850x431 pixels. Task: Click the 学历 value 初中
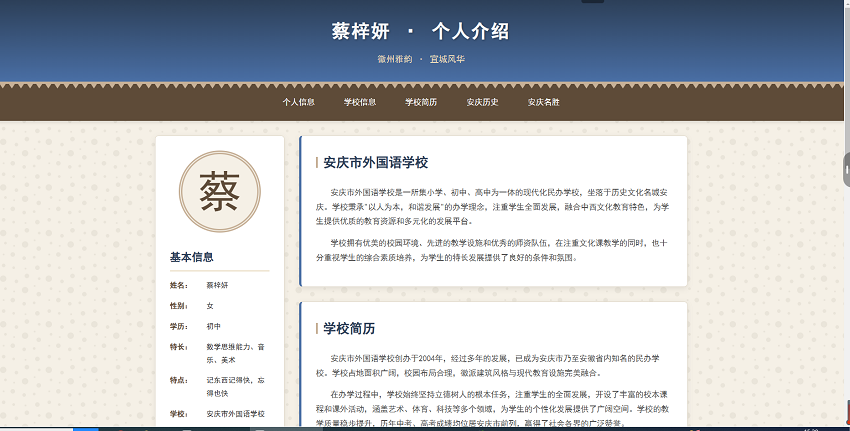[214, 326]
